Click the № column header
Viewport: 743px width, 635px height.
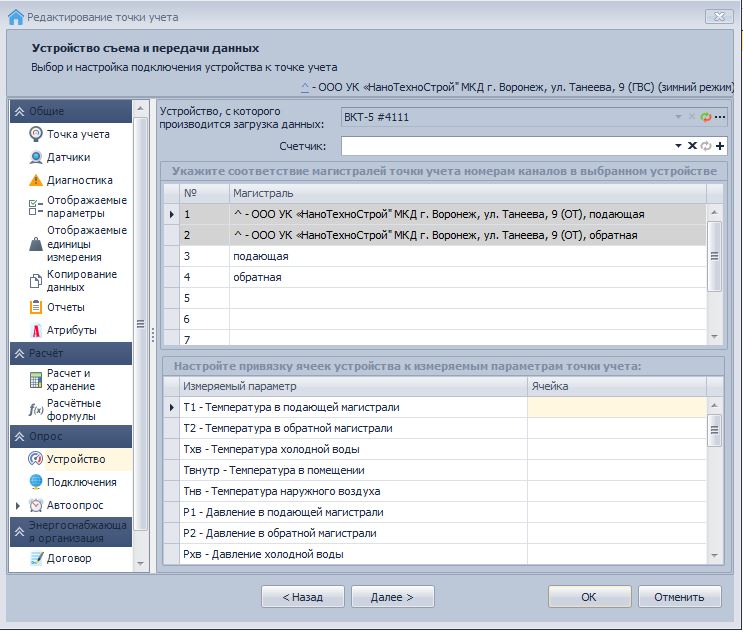[x=204, y=193]
